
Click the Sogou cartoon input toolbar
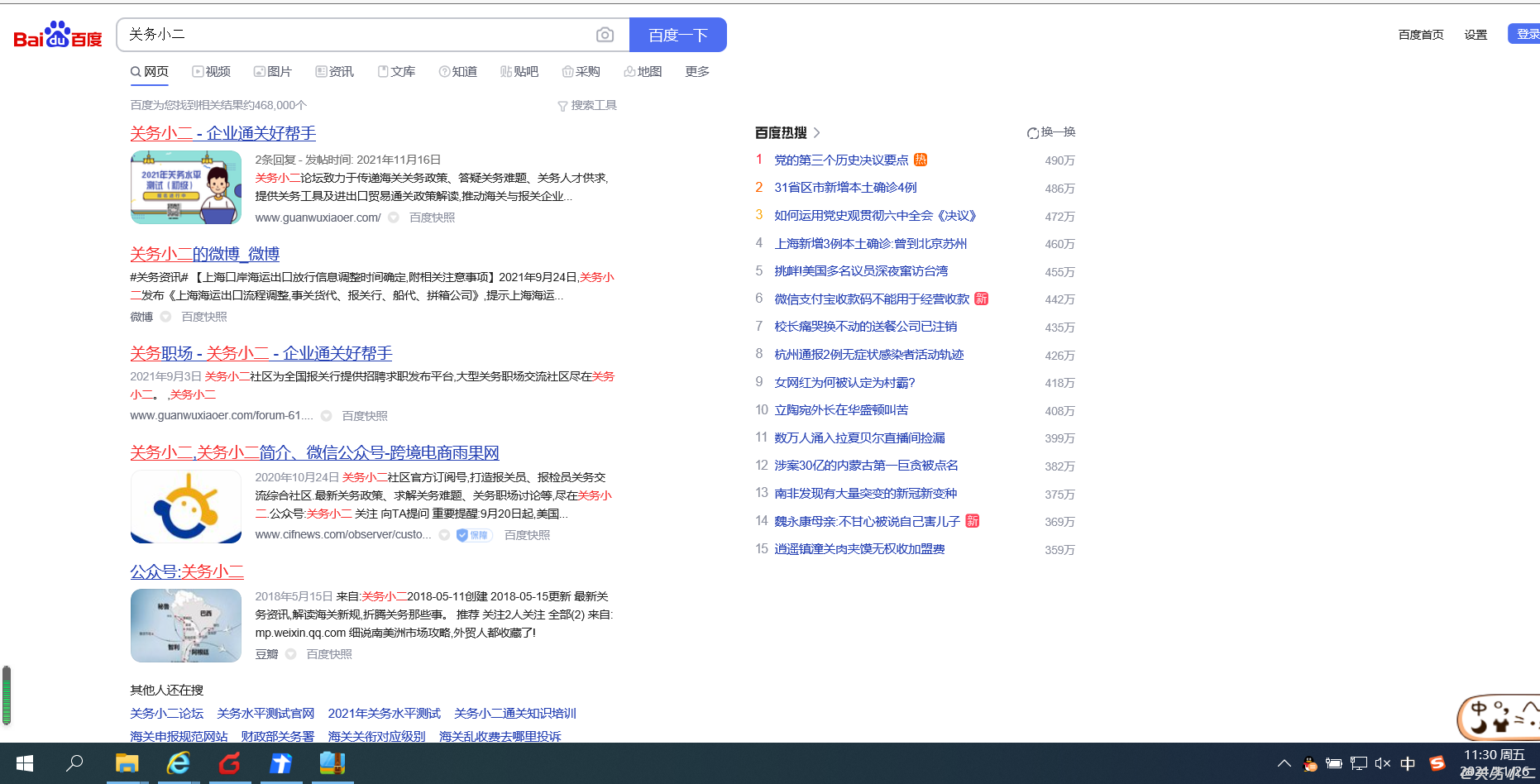coord(1499,717)
